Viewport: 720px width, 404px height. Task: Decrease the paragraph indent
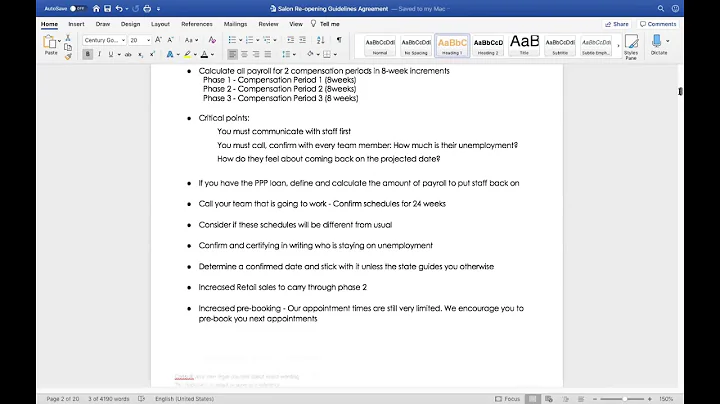(290, 40)
